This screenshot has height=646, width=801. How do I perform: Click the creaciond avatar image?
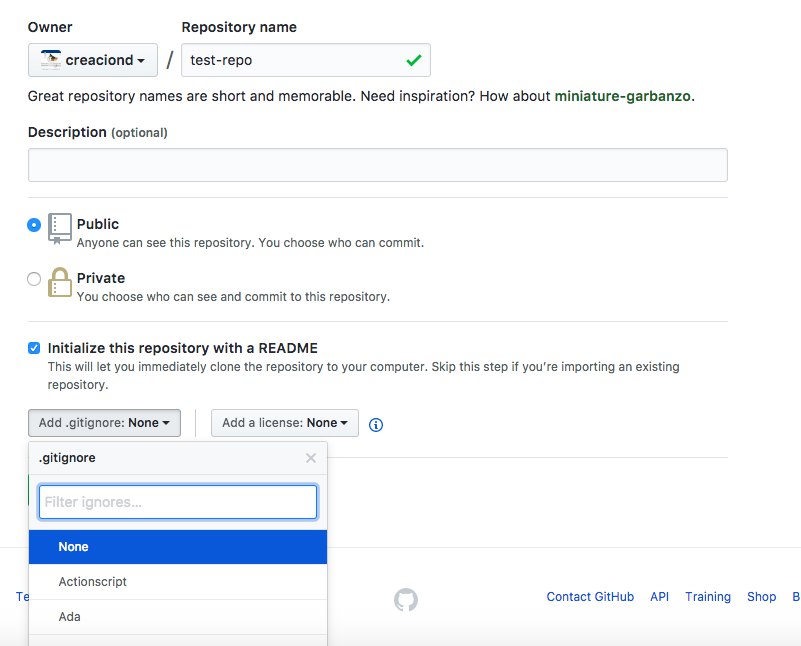pyautogui.click(x=51, y=60)
